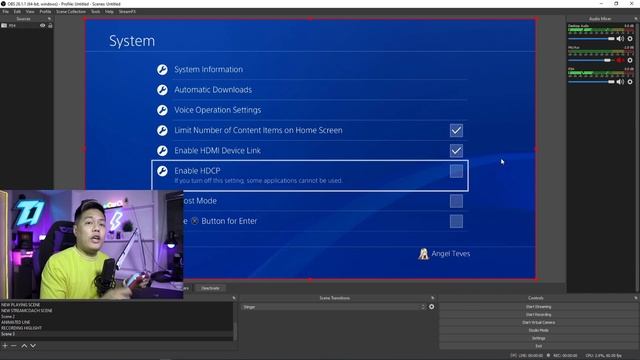Click Angel Teves user avatar
Viewport: 640px width, 360px height.
(x=423, y=254)
